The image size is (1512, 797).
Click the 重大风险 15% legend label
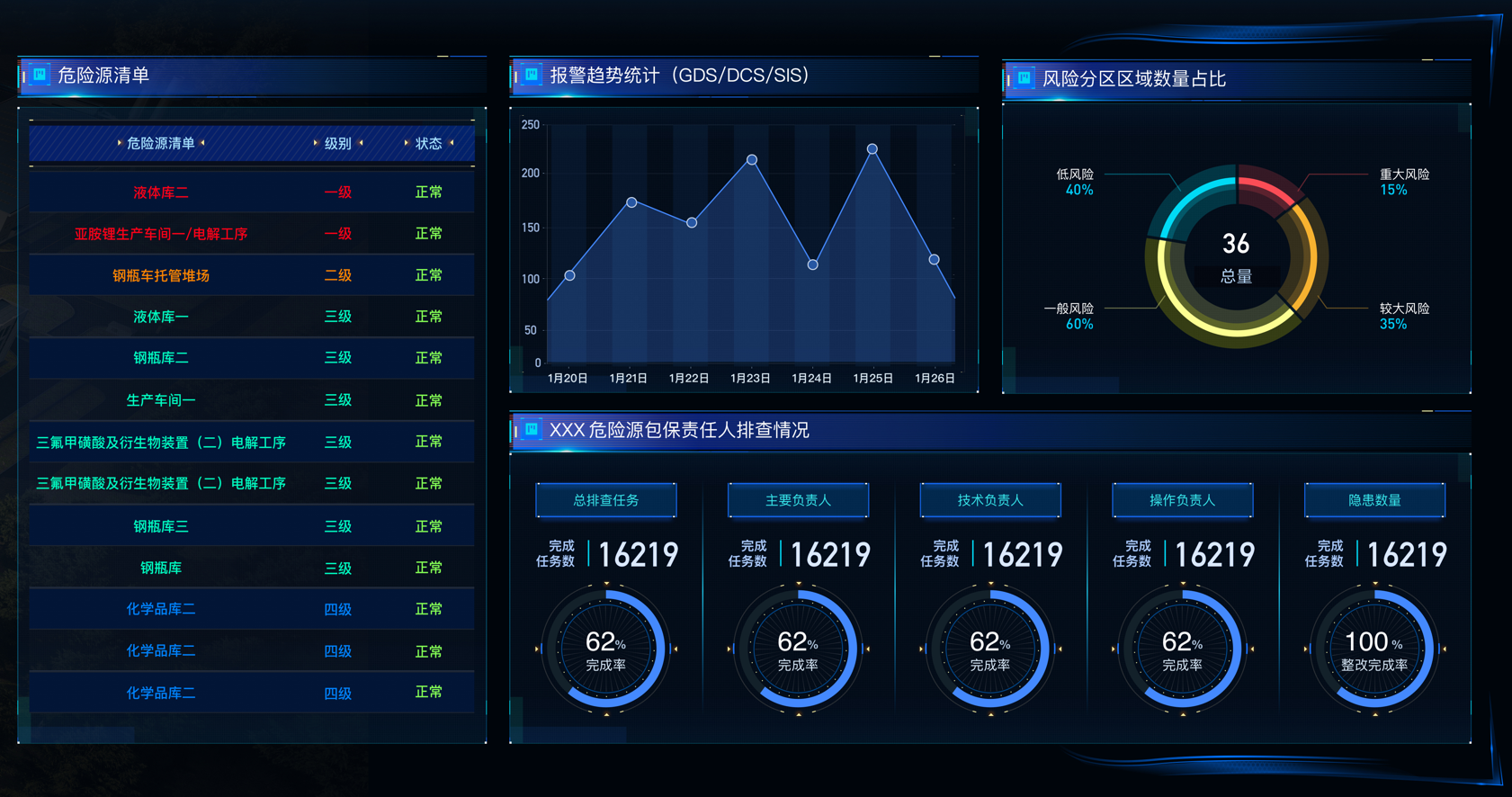click(1404, 182)
